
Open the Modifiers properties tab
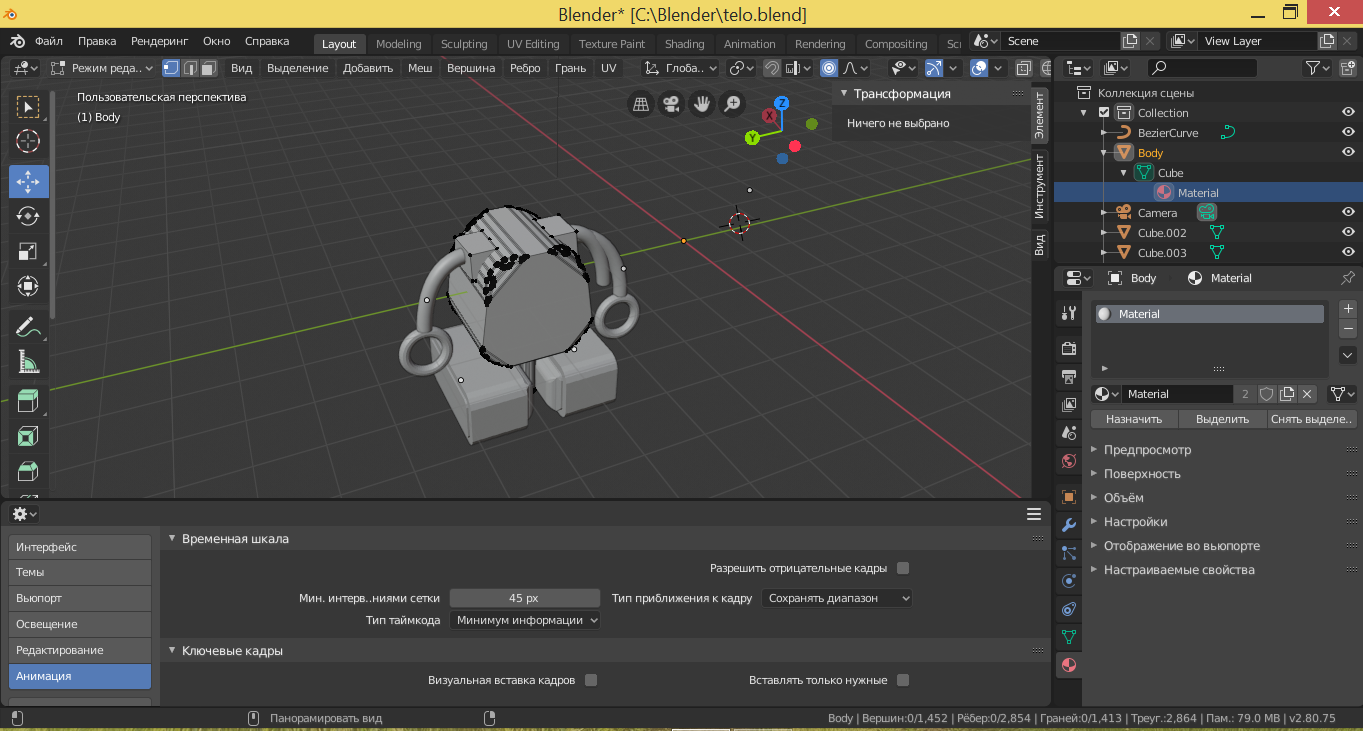[1068, 524]
